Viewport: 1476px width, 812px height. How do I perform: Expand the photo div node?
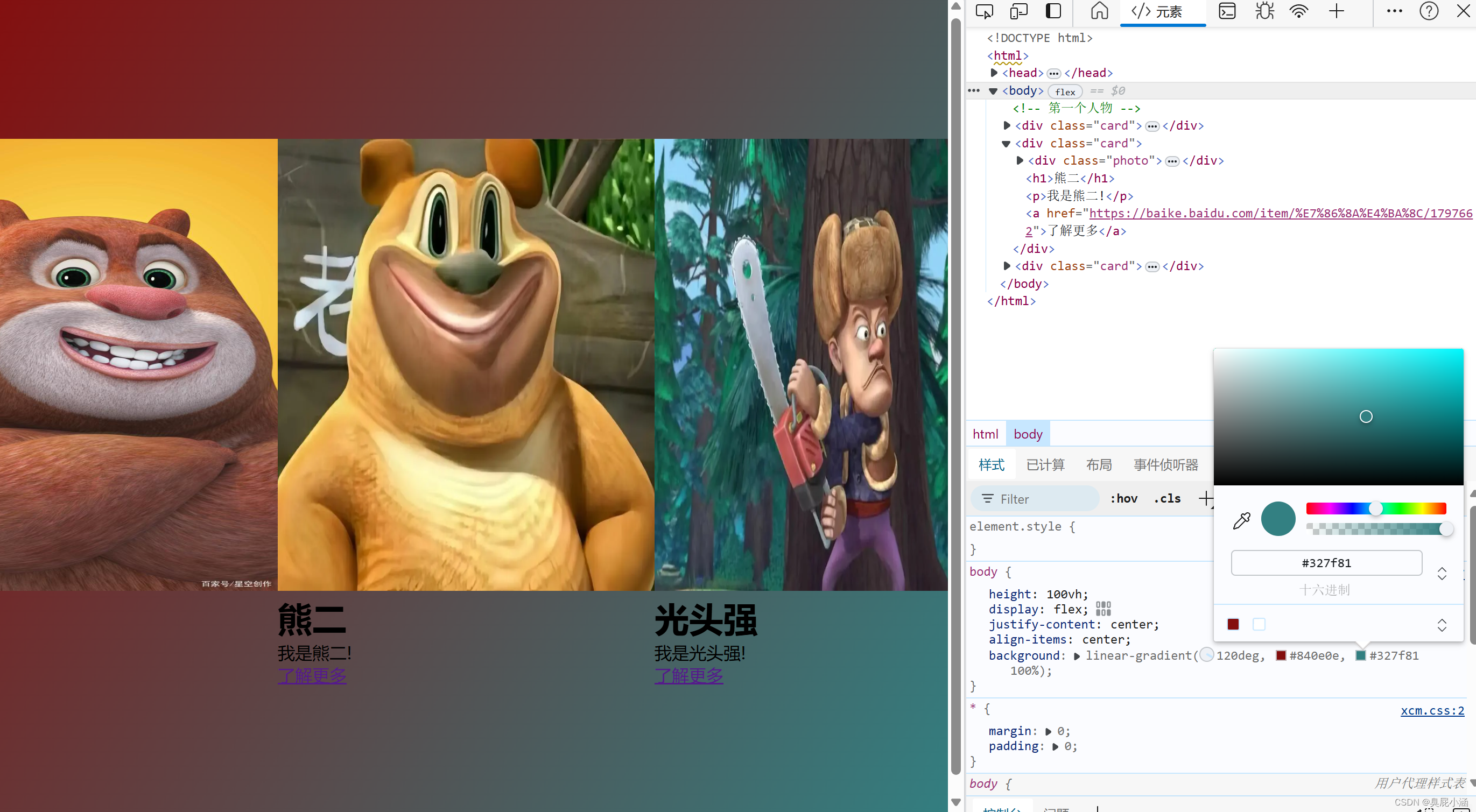[1020, 161]
